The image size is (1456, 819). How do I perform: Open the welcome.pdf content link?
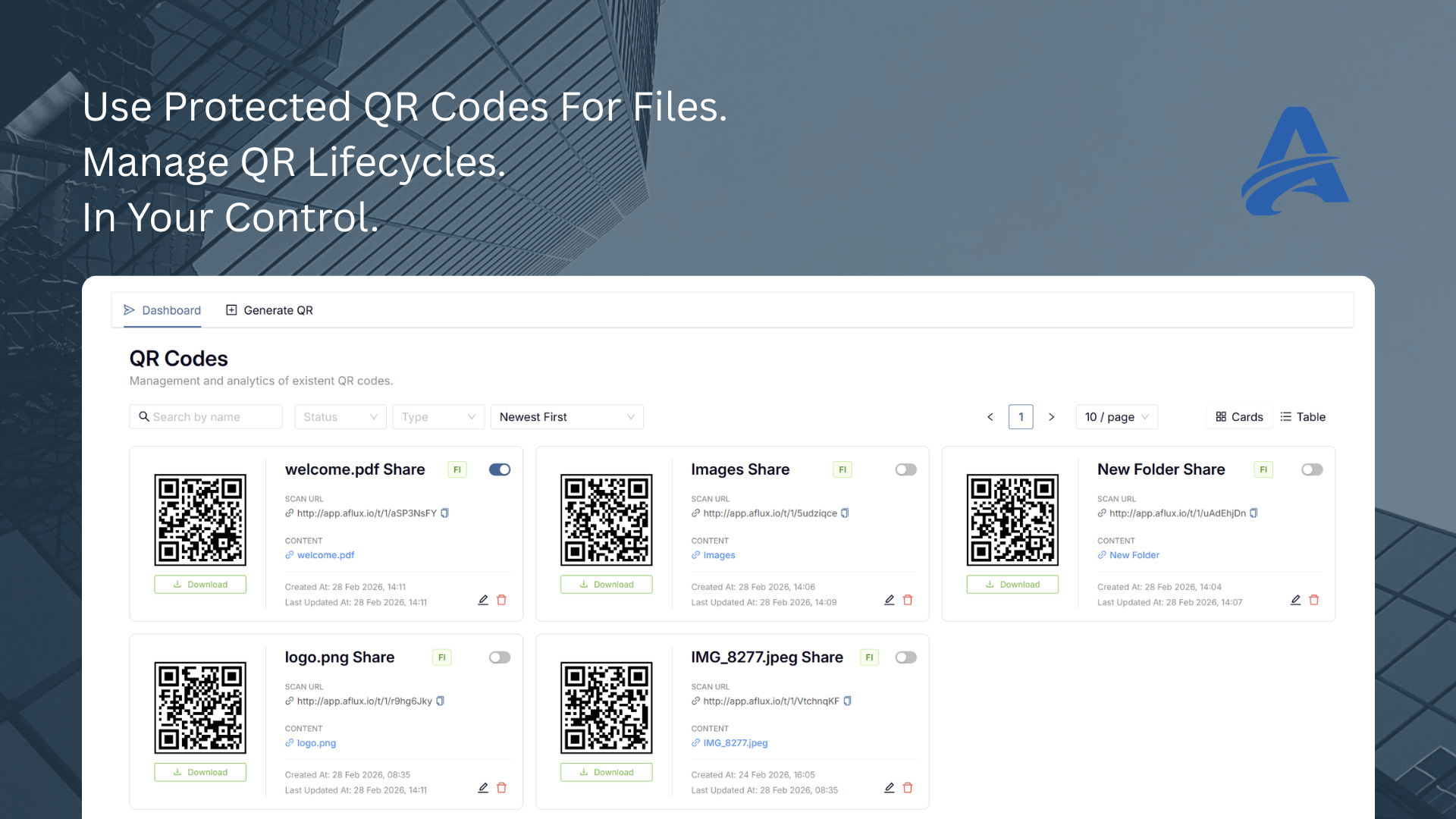tap(325, 555)
